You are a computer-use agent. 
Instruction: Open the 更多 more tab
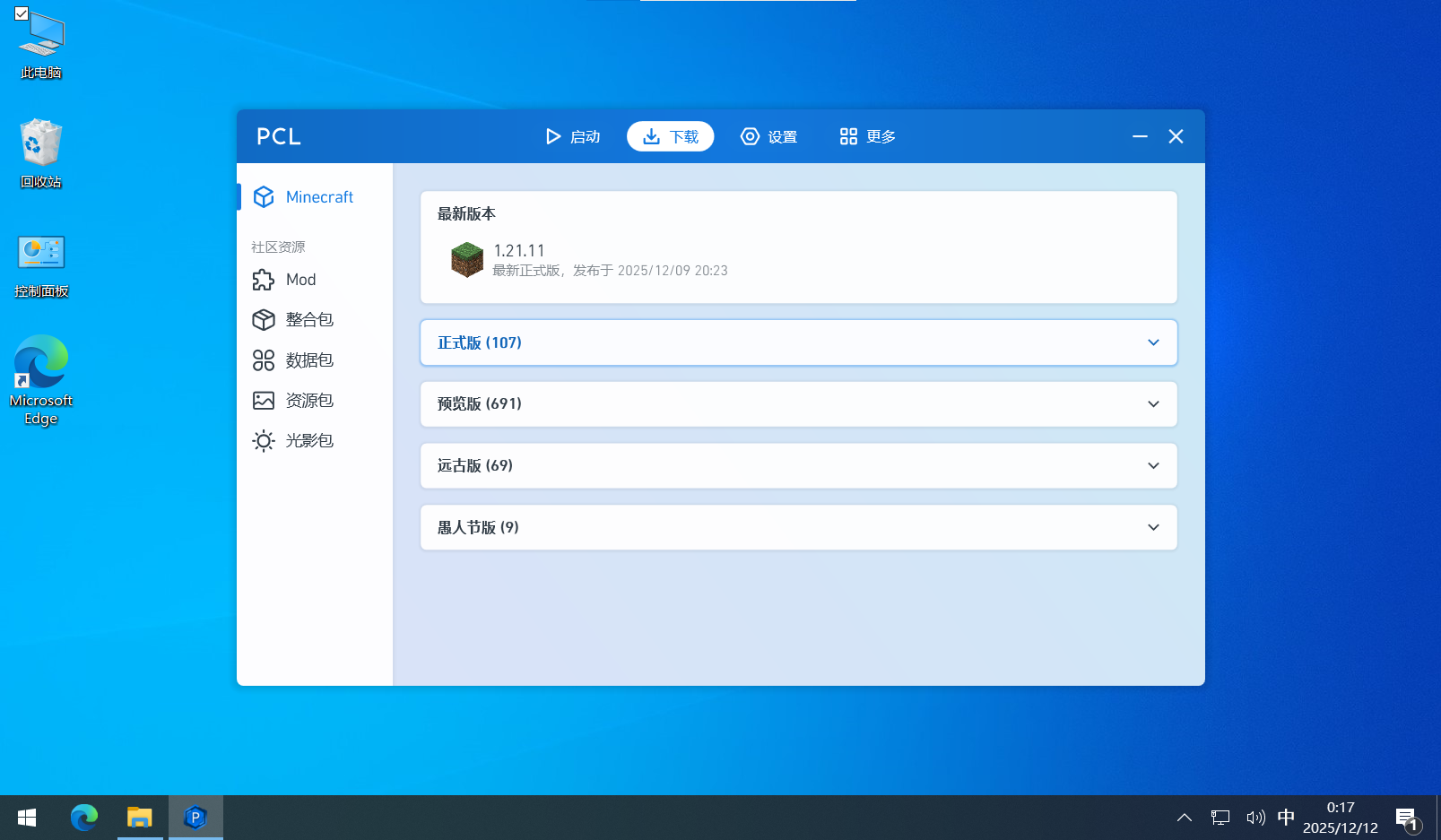click(867, 136)
